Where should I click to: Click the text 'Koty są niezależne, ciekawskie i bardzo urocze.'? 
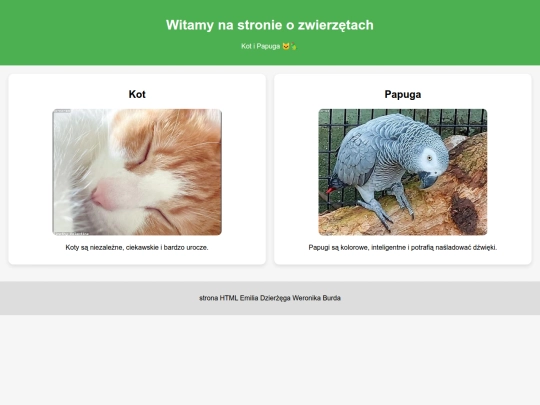[x=137, y=247]
